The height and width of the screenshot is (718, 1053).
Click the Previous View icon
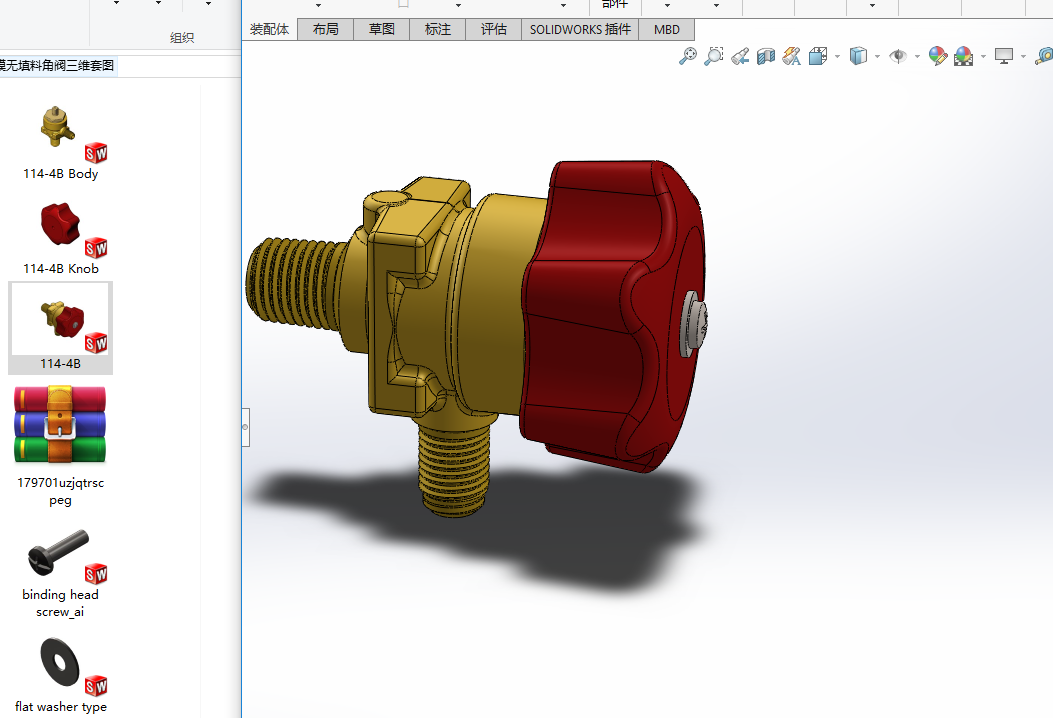coord(740,56)
